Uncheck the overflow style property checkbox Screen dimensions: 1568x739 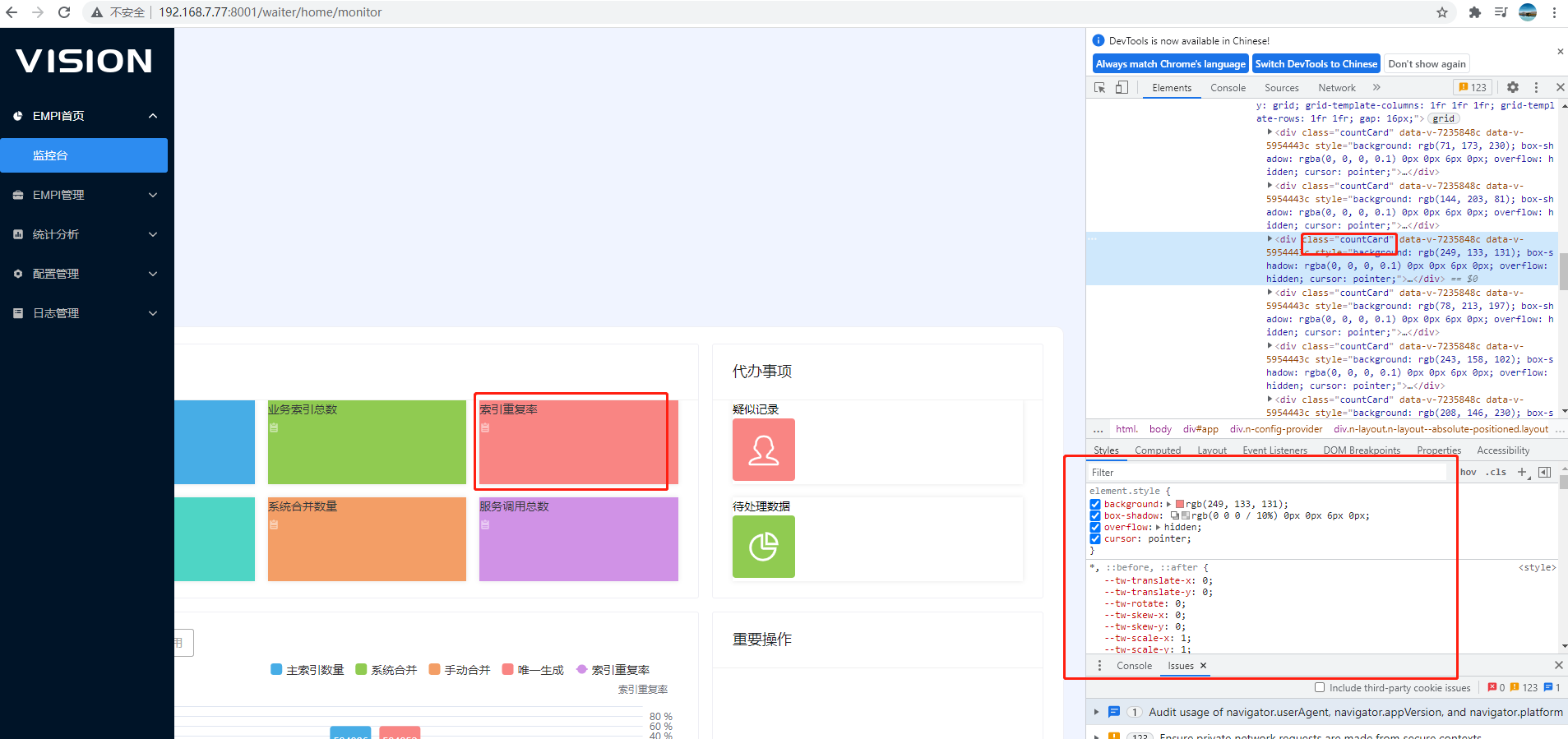(1095, 528)
